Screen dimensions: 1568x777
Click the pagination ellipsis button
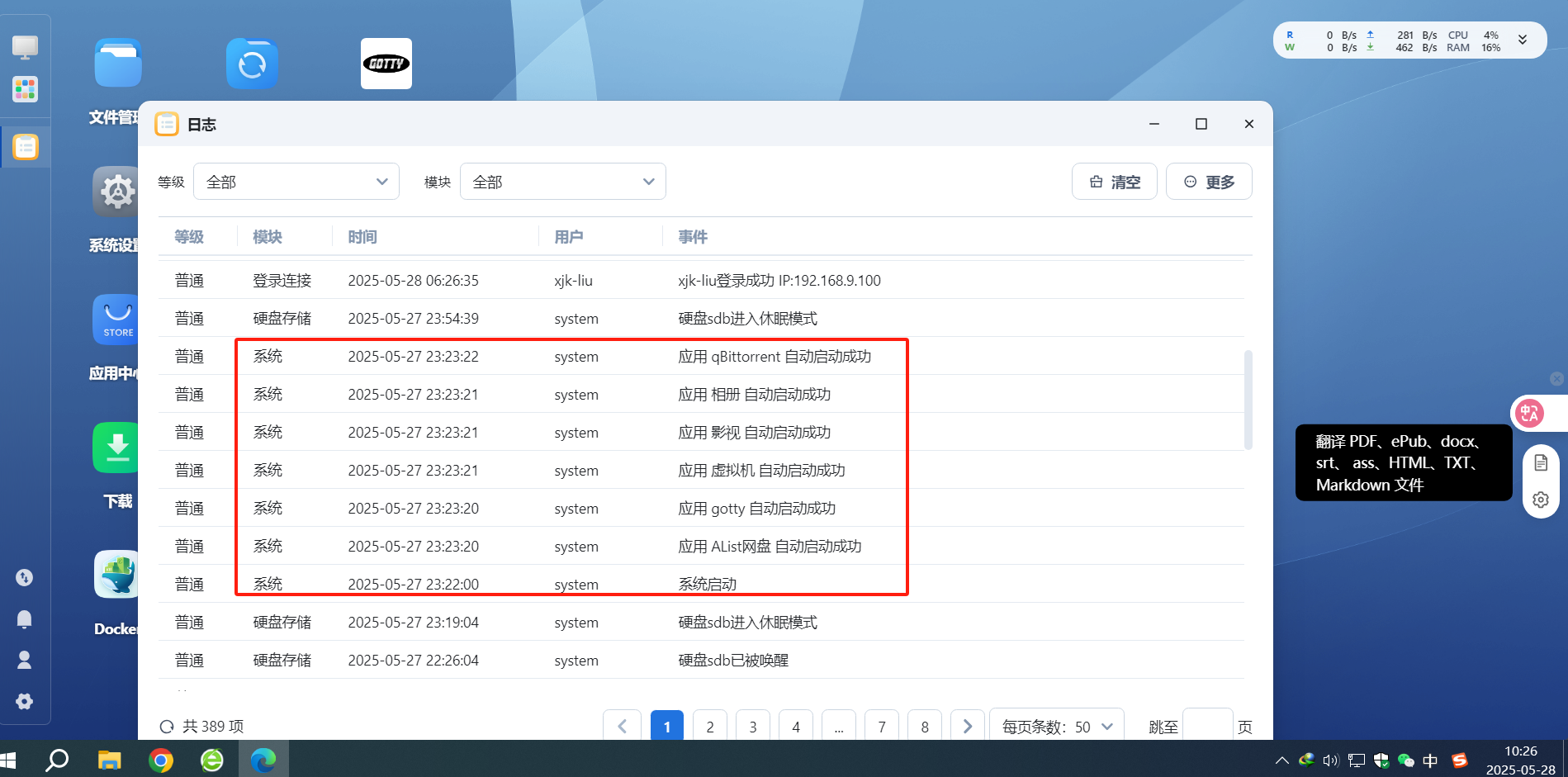[x=839, y=727]
